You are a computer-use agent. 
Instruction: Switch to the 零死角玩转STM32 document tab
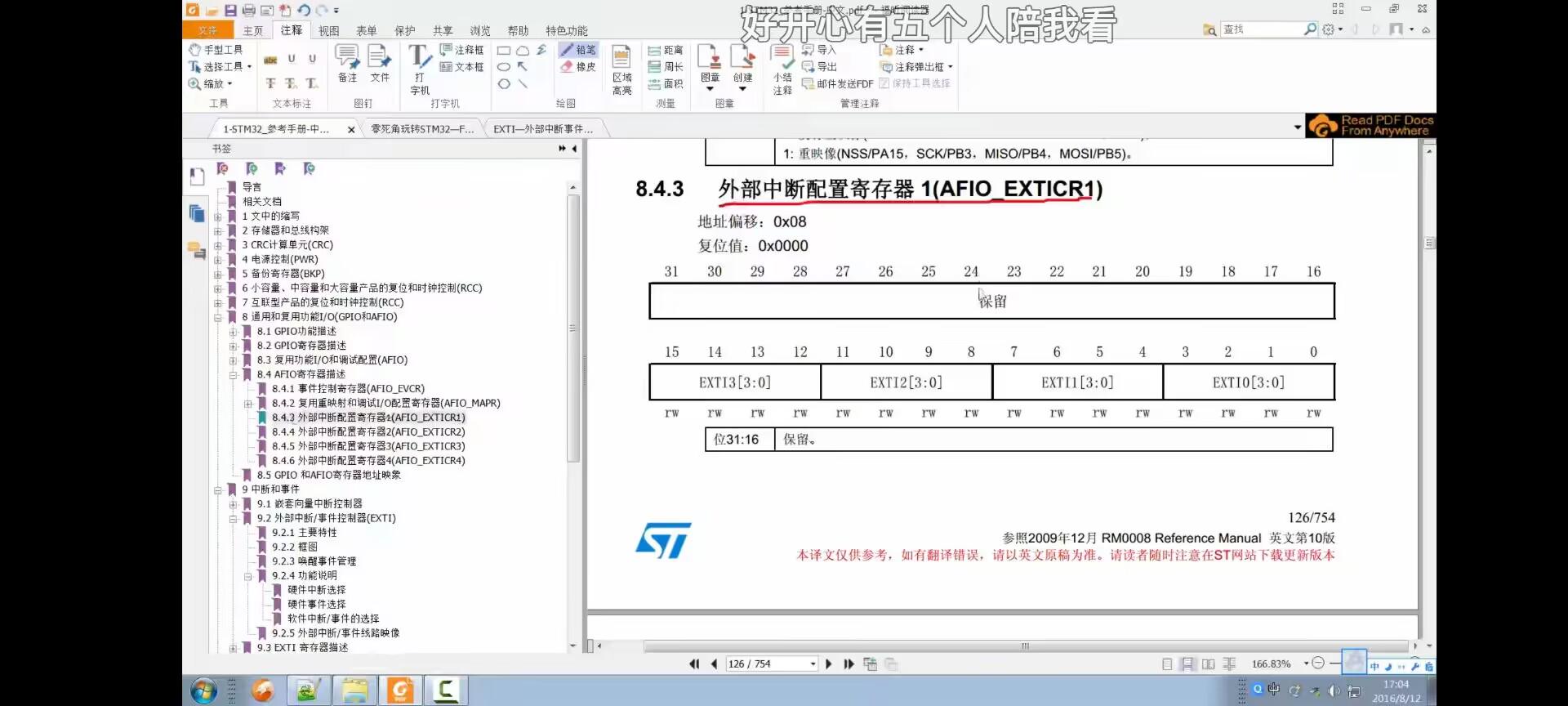(422, 129)
